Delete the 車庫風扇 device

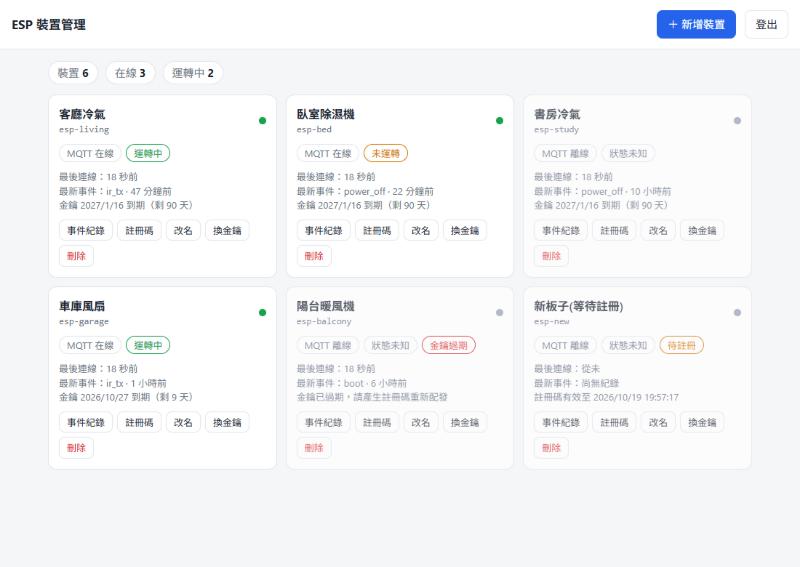(77, 448)
